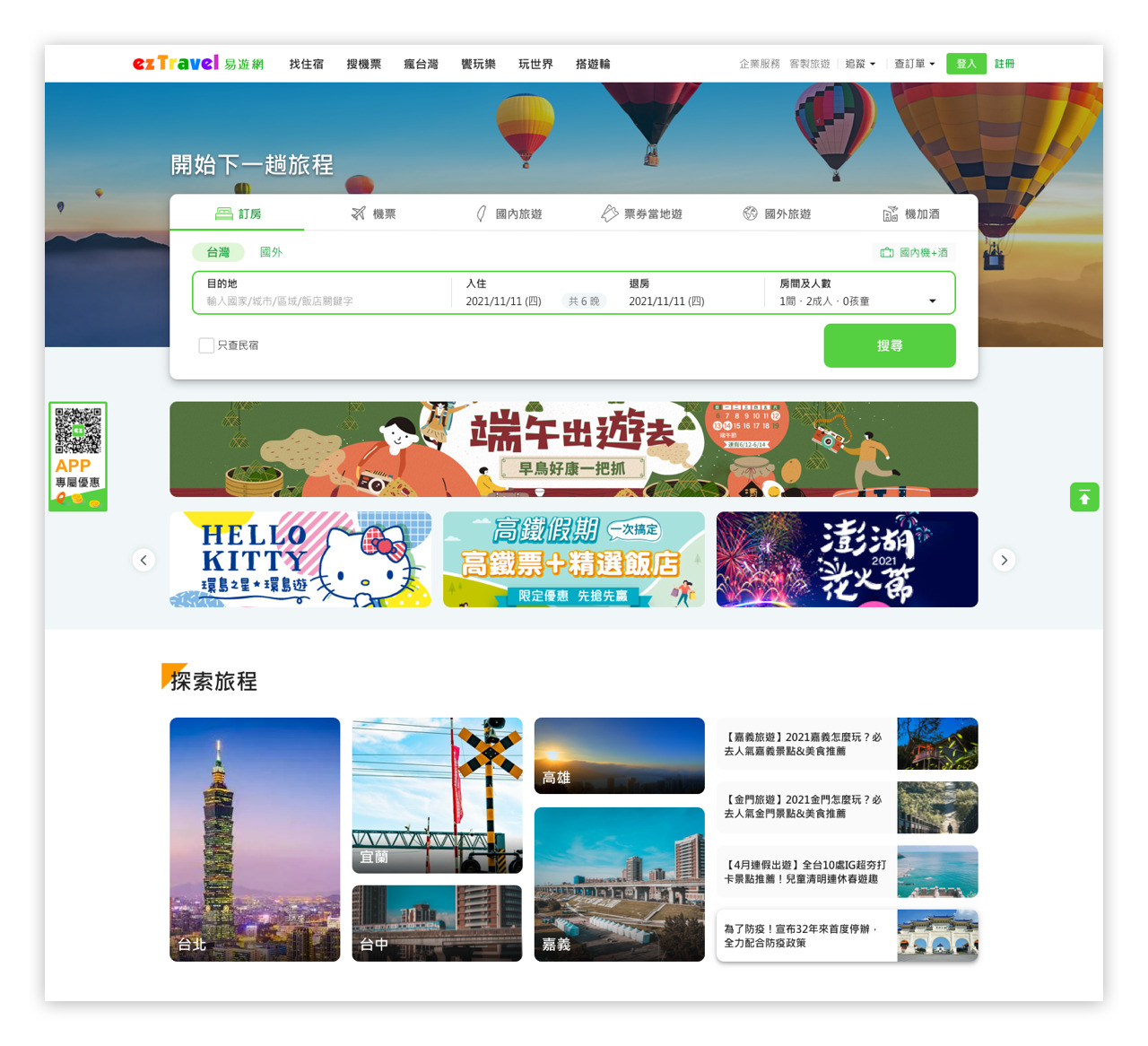Click the 目的地 destination input field
The height and width of the screenshot is (1046, 1148).
tap(323, 301)
